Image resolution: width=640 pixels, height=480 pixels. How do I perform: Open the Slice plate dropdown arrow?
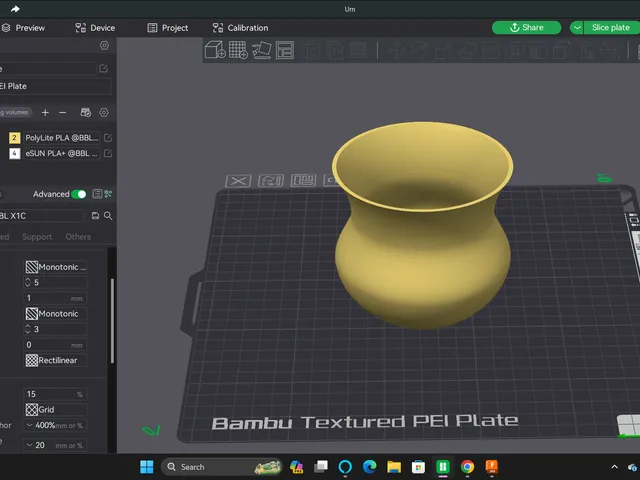pos(577,28)
